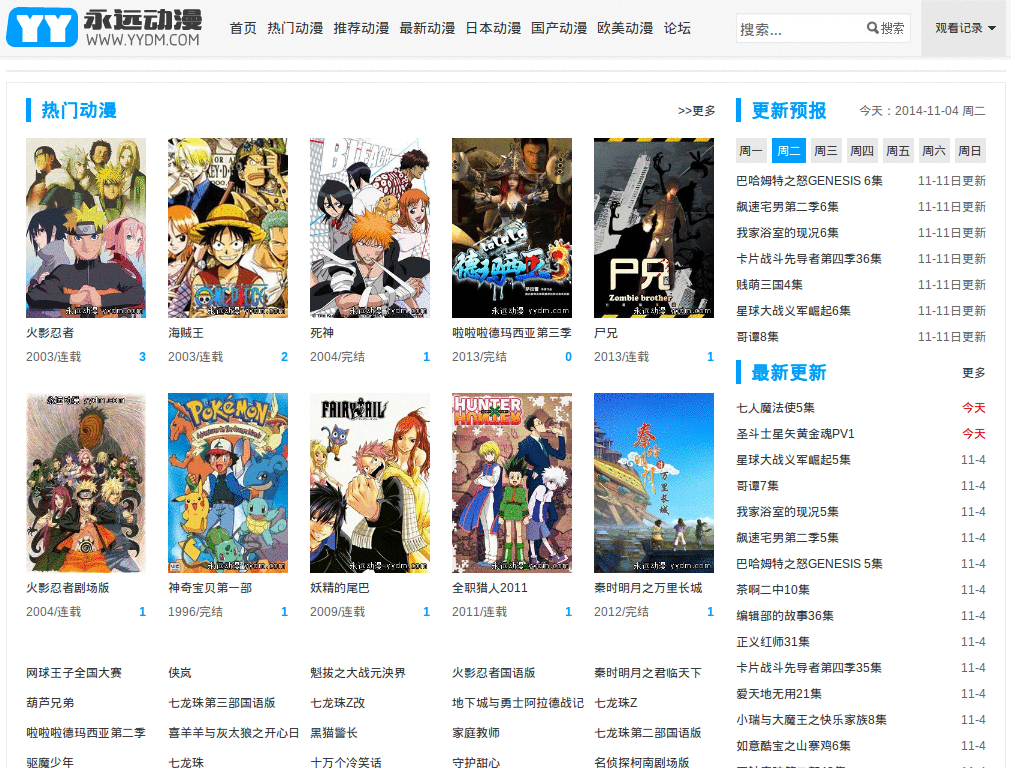
Task: Open the 推荐动漫 nav item
Action: point(361,28)
